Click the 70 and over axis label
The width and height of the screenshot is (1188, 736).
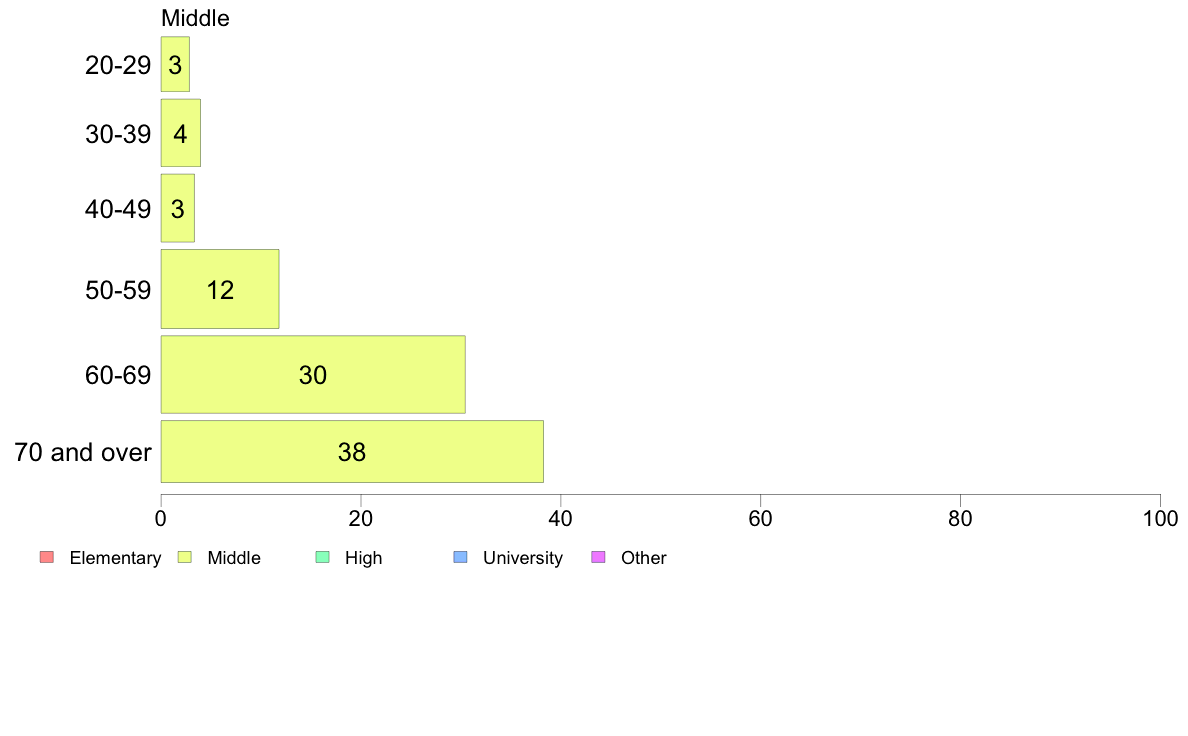click(x=83, y=453)
